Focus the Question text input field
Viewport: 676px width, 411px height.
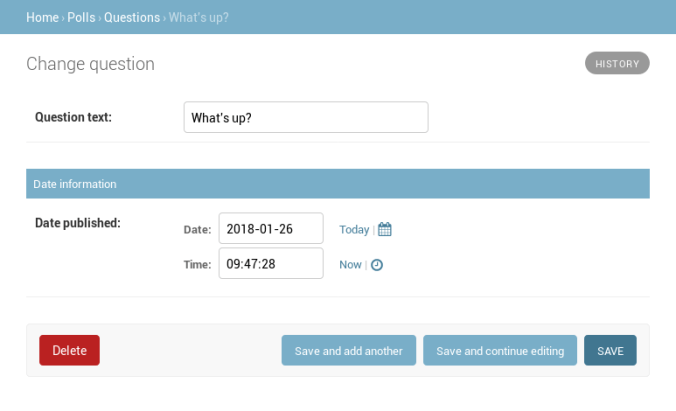click(305, 117)
